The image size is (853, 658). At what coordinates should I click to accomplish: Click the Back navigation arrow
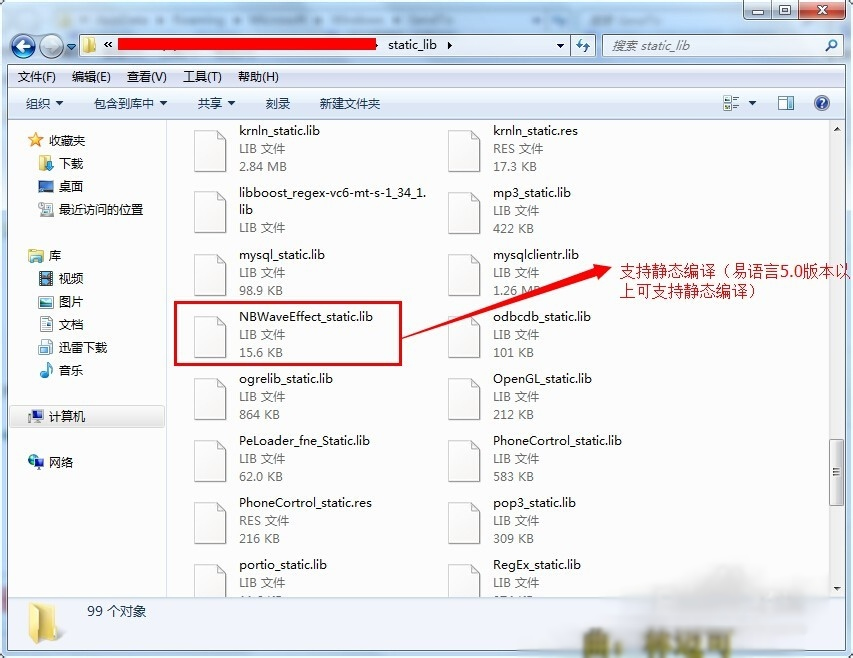(x=23, y=46)
